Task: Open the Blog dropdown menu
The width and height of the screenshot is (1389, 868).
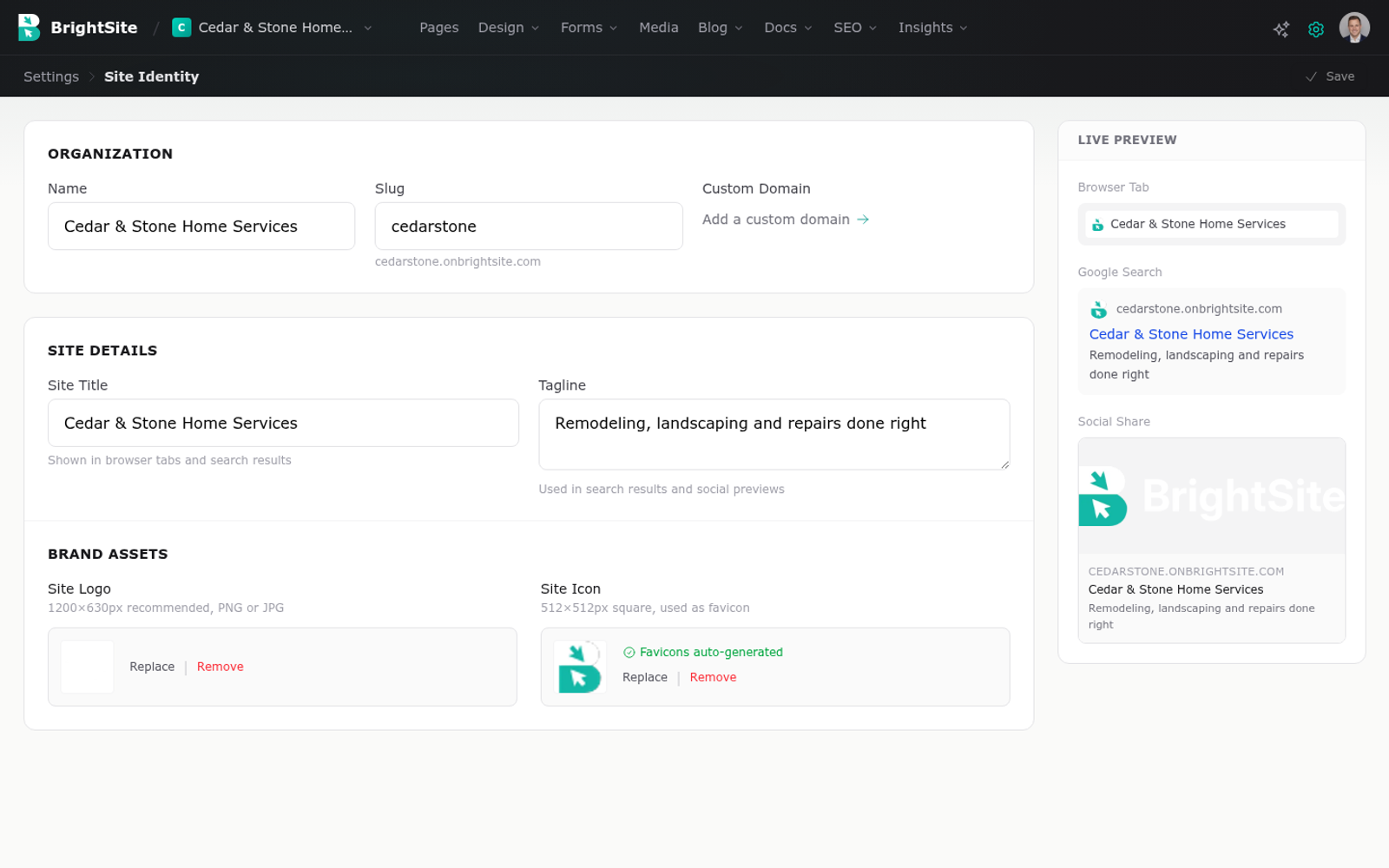Action: point(721,28)
